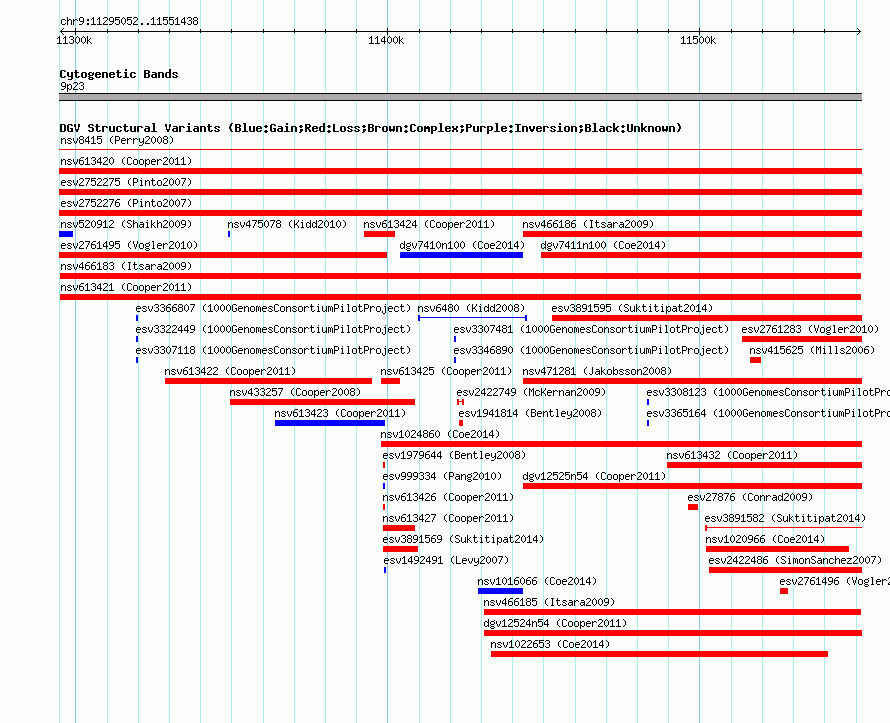Click the chr9:11295052..11551438 coordinates label
Viewport: 890px width, 723px height.
[129, 21]
